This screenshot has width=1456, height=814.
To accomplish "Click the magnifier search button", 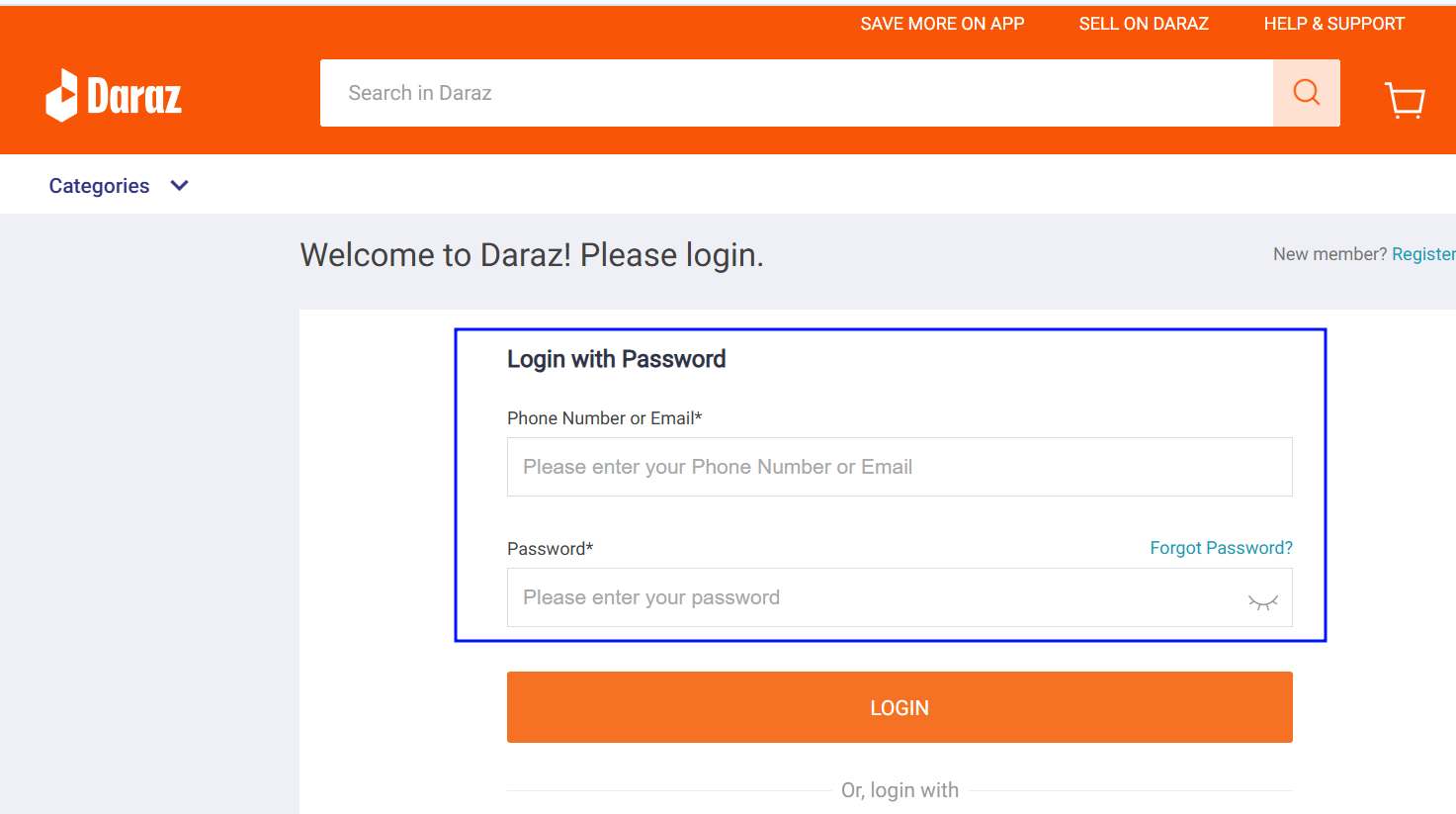I will (1306, 93).
